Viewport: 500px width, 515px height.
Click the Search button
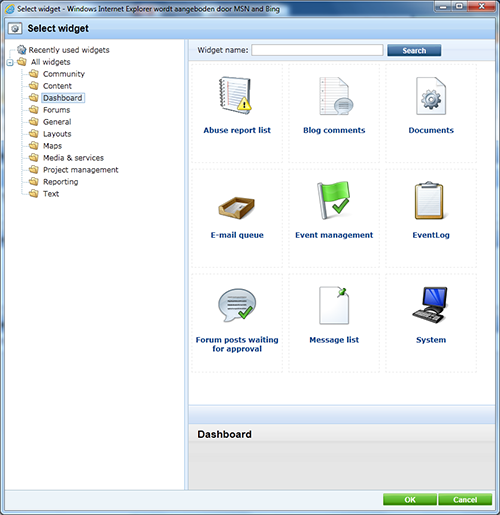(x=414, y=50)
